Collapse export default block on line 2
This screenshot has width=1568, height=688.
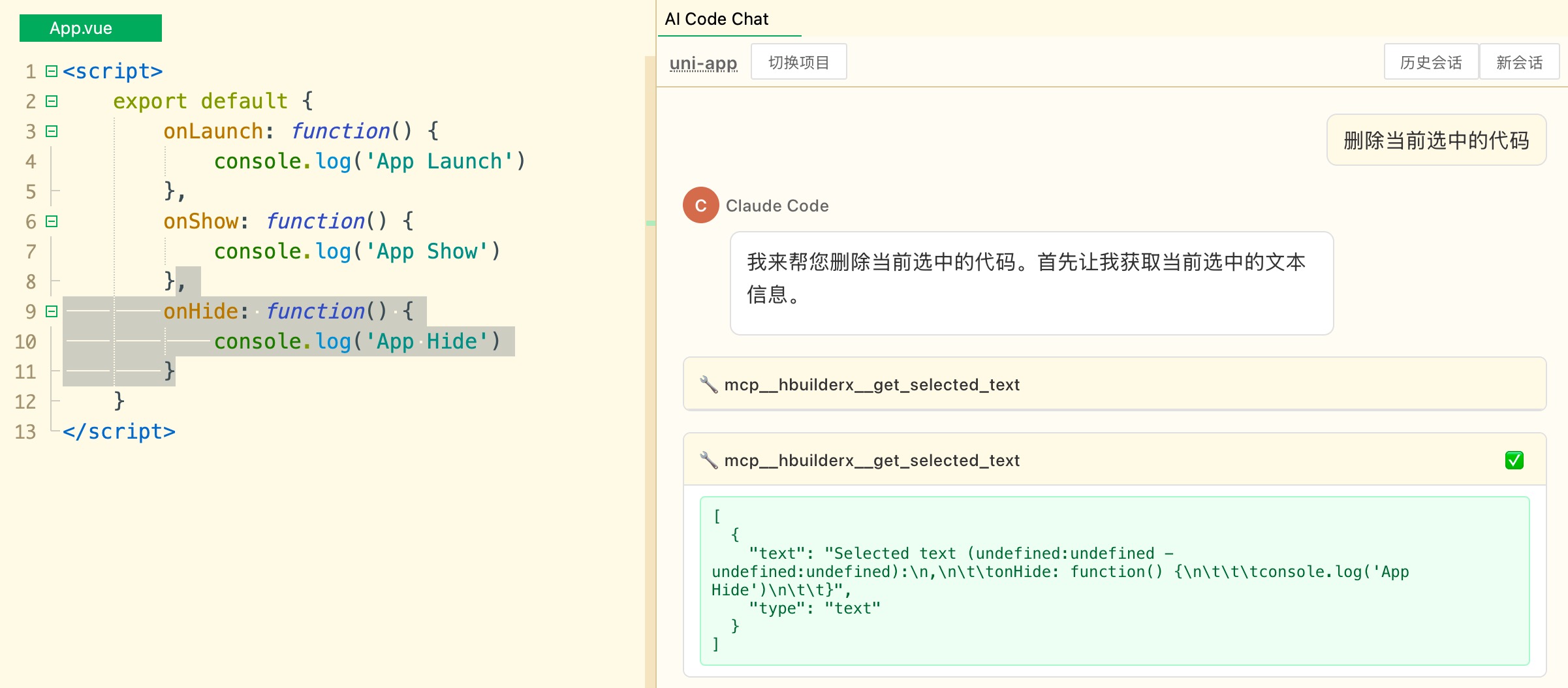coord(52,101)
